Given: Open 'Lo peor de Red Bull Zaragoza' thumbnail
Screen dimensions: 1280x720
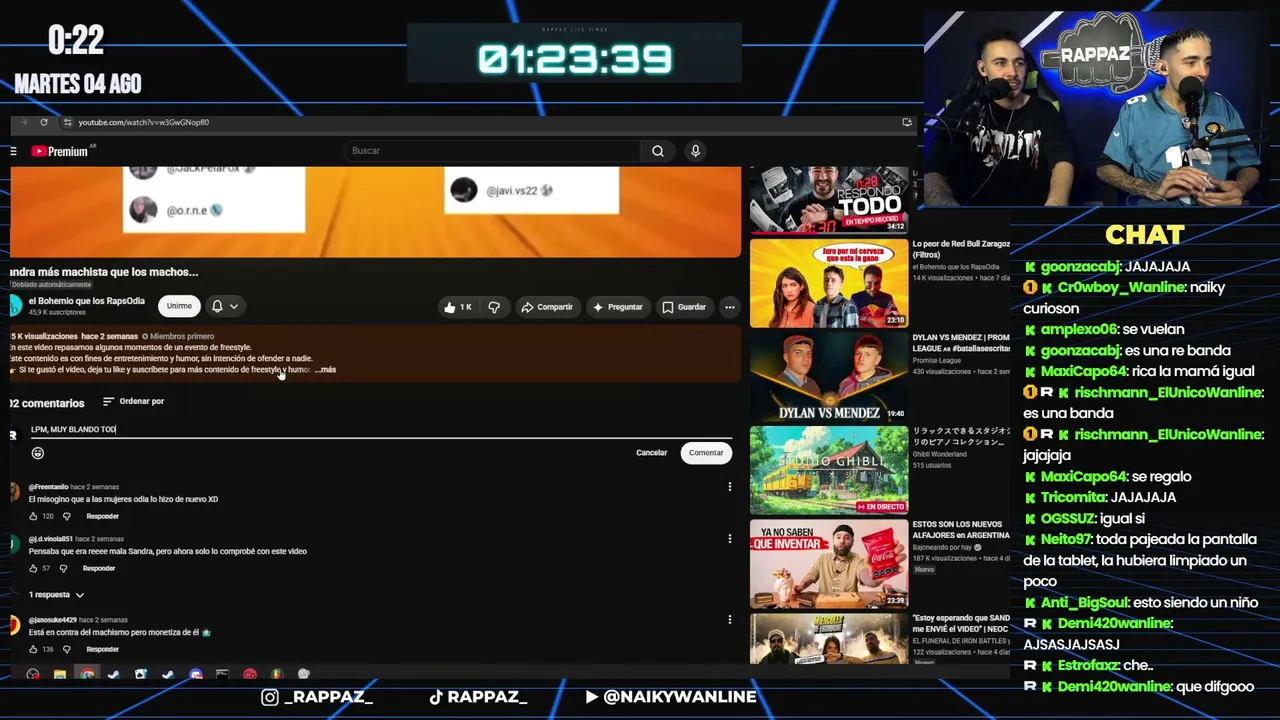Looking at the screenshot, I should 829,283.
